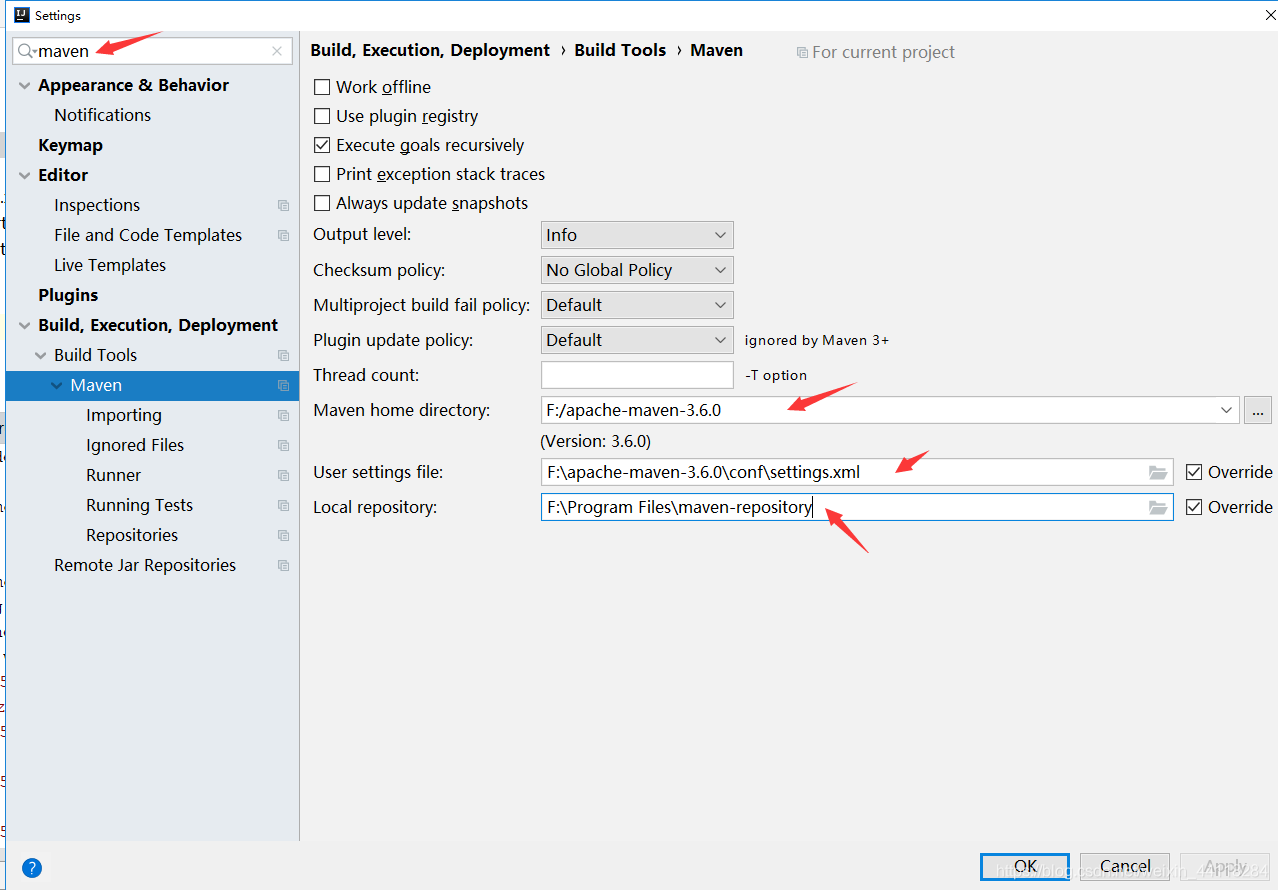Viewport: 1278px width, 890px height.
Task: Click the '-T option' hint text
Action: [776, 375]
